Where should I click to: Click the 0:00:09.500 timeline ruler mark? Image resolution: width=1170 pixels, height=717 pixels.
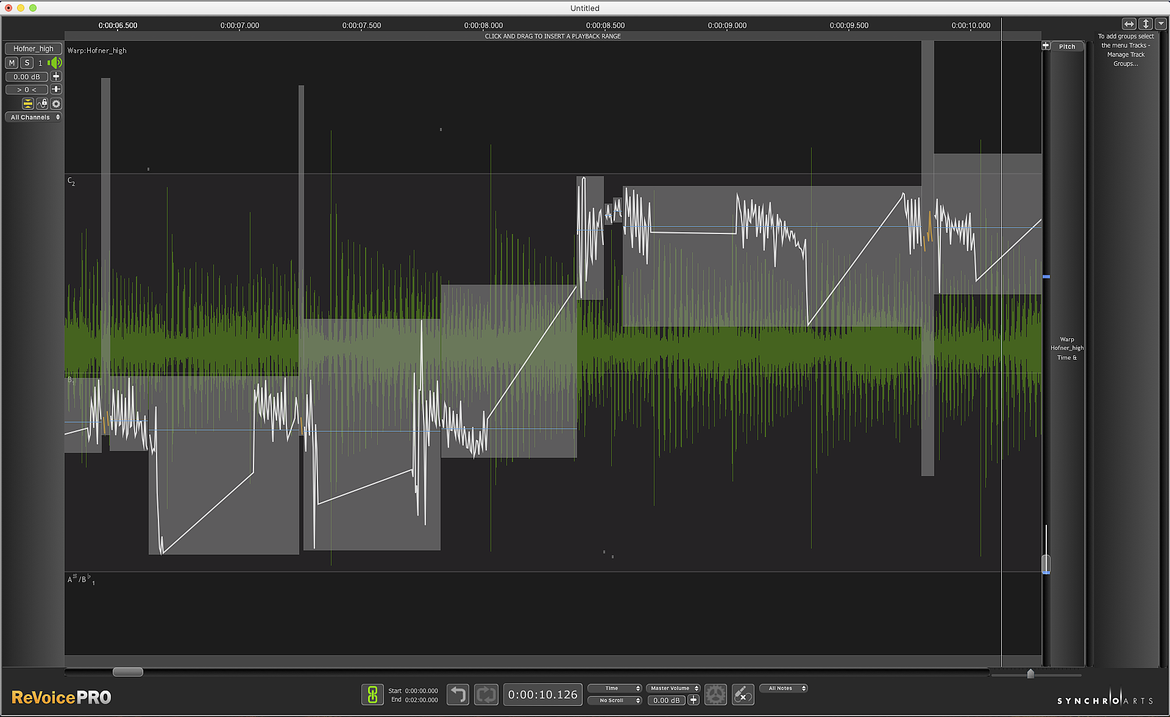click(849, 25)
